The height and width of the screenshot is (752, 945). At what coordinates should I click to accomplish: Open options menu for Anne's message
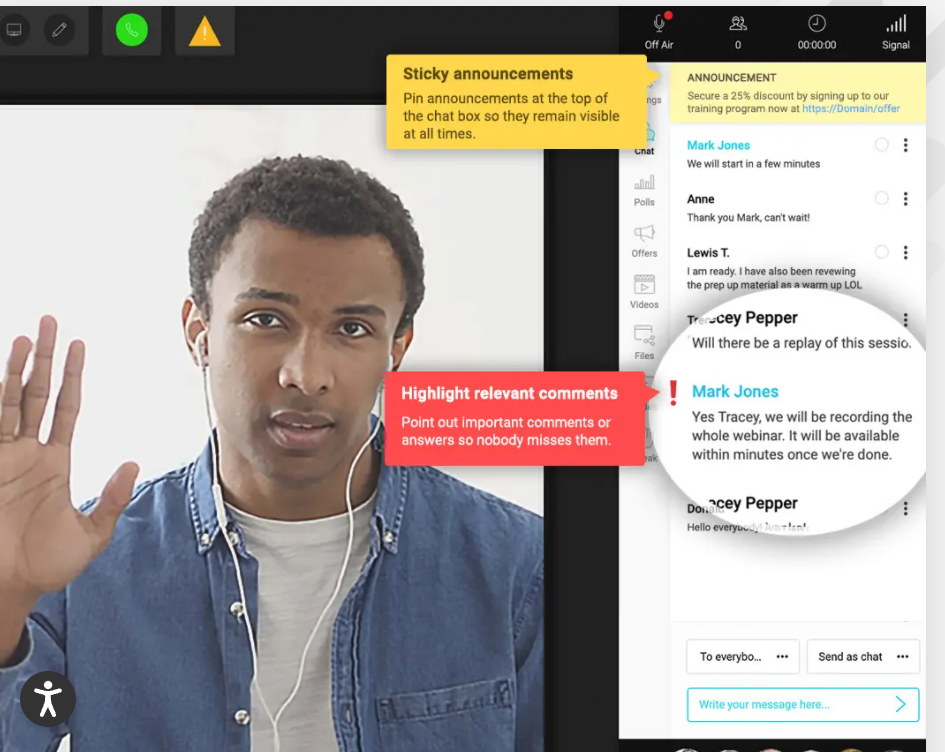[905, 199]
